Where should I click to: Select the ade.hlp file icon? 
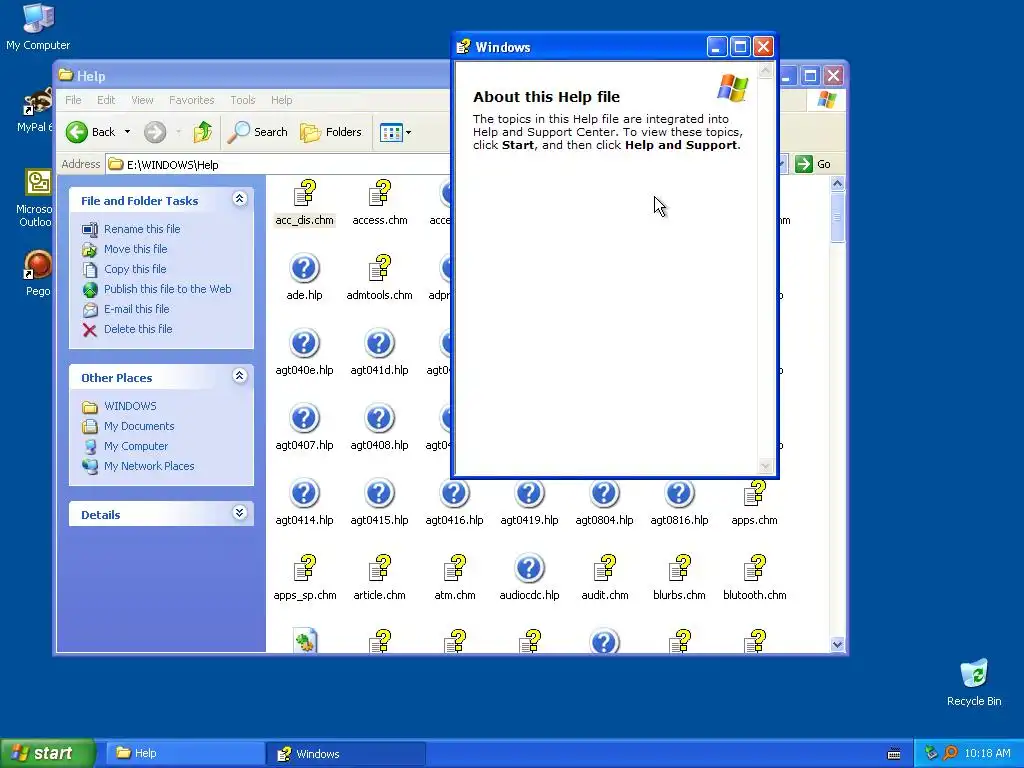point(304,268)
